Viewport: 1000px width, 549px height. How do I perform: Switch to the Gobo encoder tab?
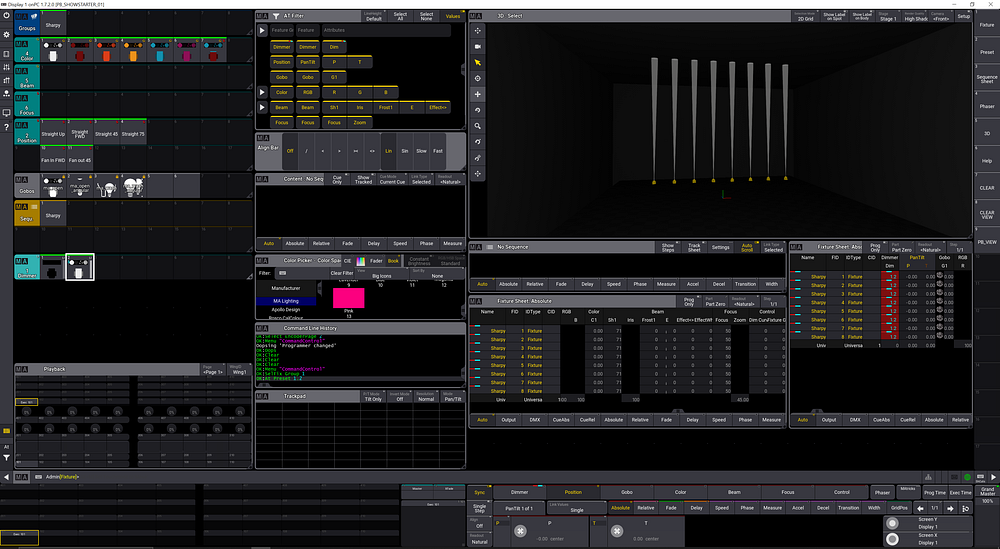coord(627,492)
